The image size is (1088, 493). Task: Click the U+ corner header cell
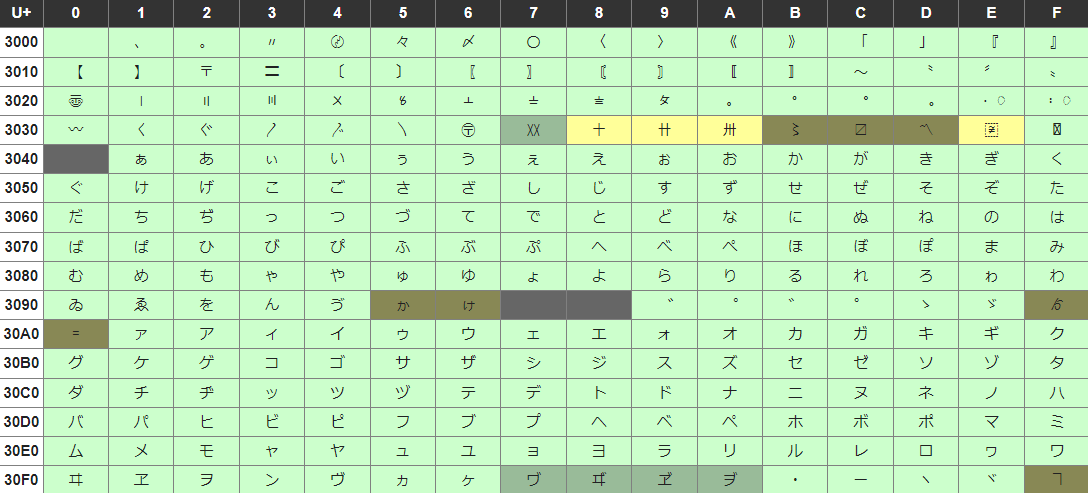(22, 14)
